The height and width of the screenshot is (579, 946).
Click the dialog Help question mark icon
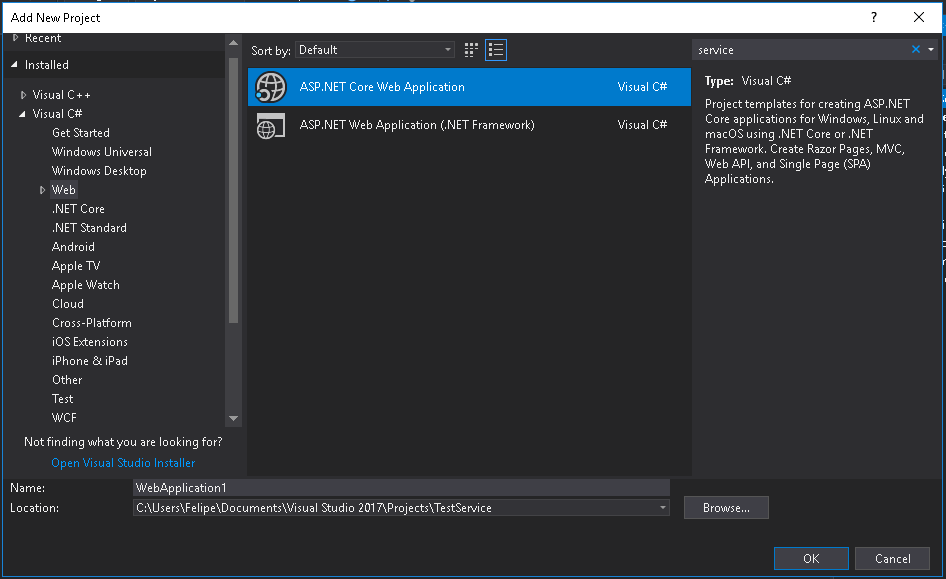tap(873, 17)
